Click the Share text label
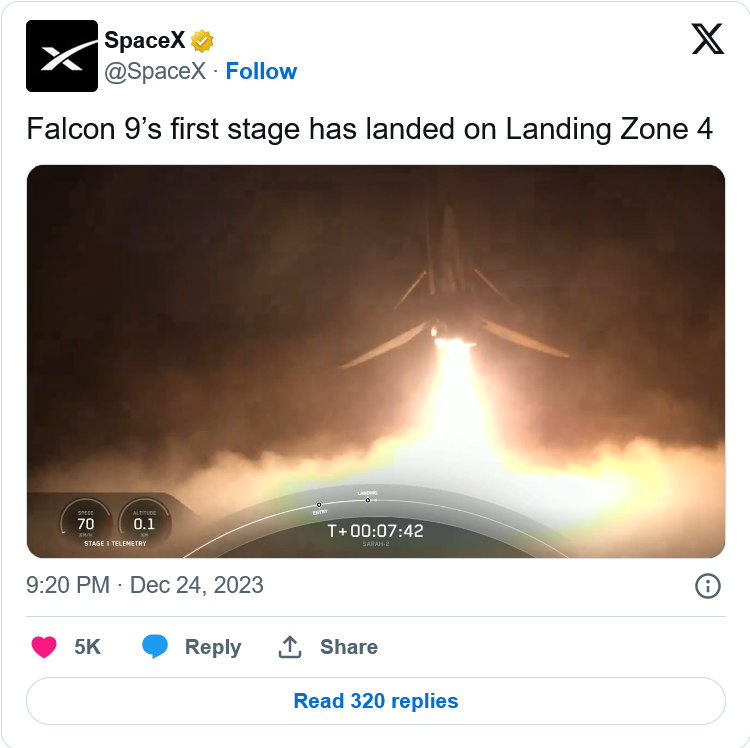Viewport: 750px width, 748px height. point(349,647)
